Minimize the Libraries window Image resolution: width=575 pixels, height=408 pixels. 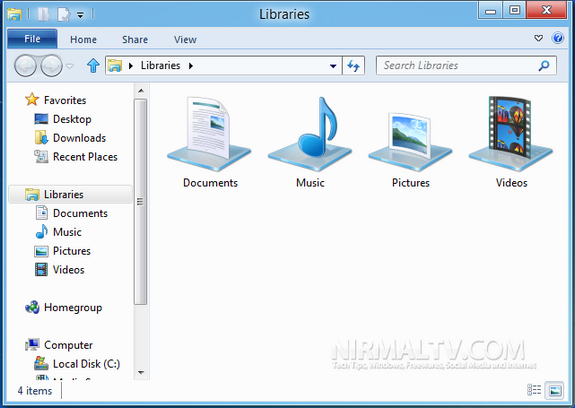pos(490,11)
